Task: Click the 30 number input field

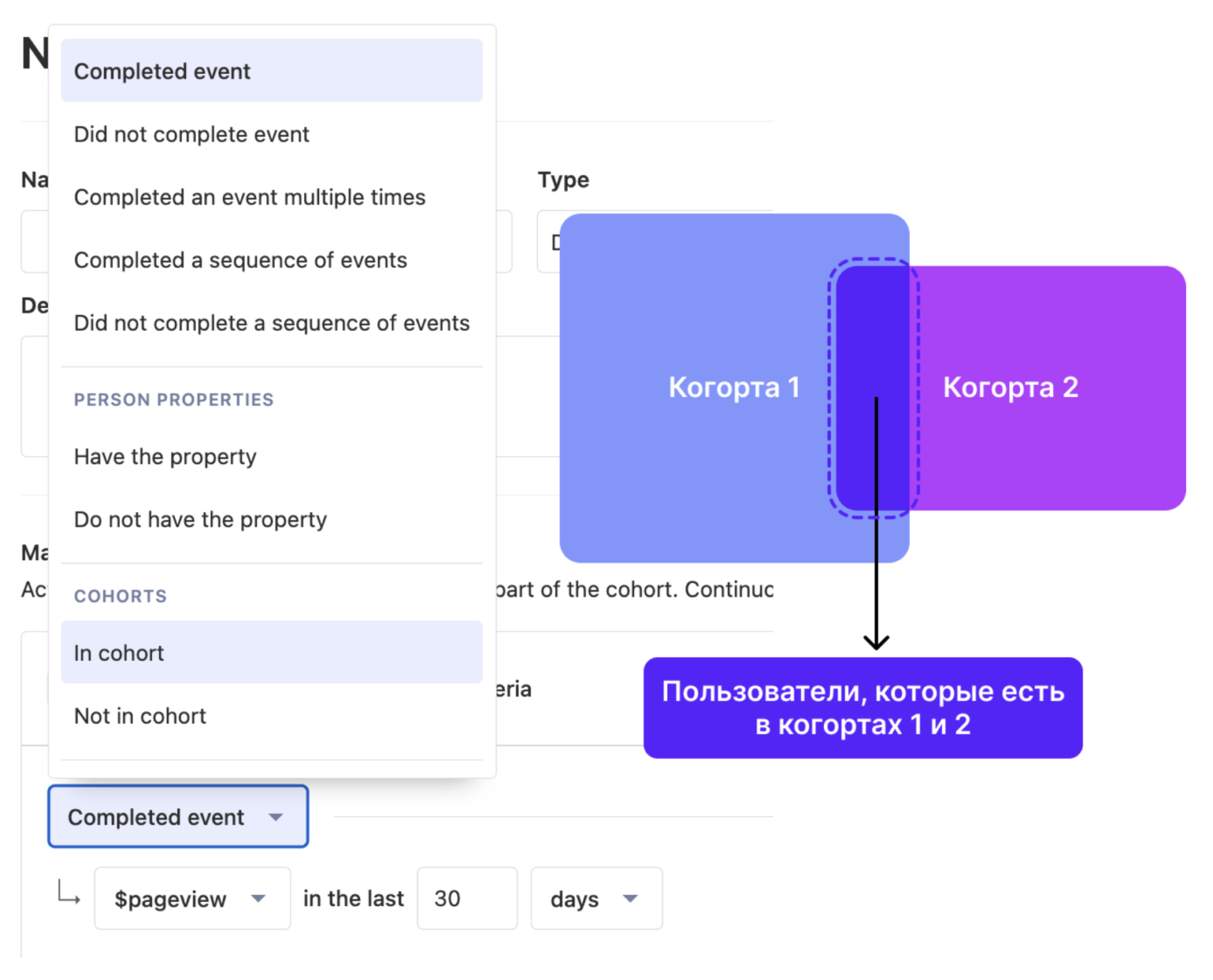Action: click(x=466, y=899)
